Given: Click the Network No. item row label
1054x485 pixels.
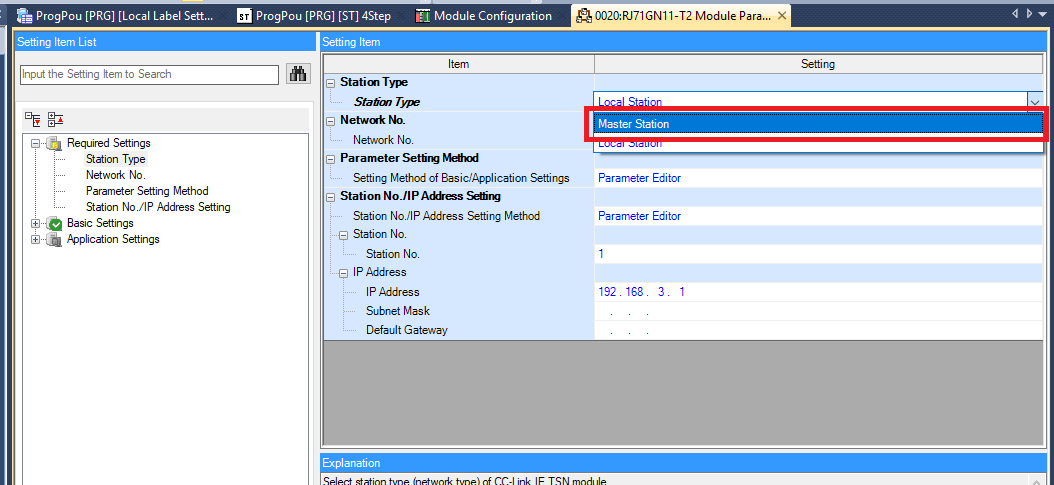Looking at the screenshot, I should (383, 140).
